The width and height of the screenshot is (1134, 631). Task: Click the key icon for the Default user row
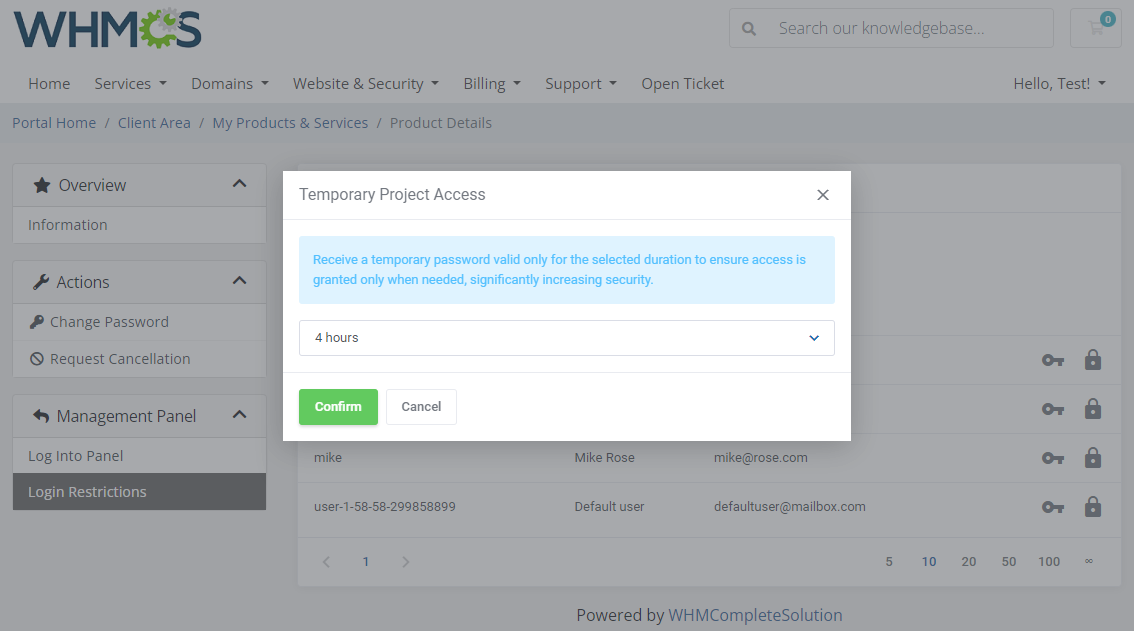point(1053,507)
